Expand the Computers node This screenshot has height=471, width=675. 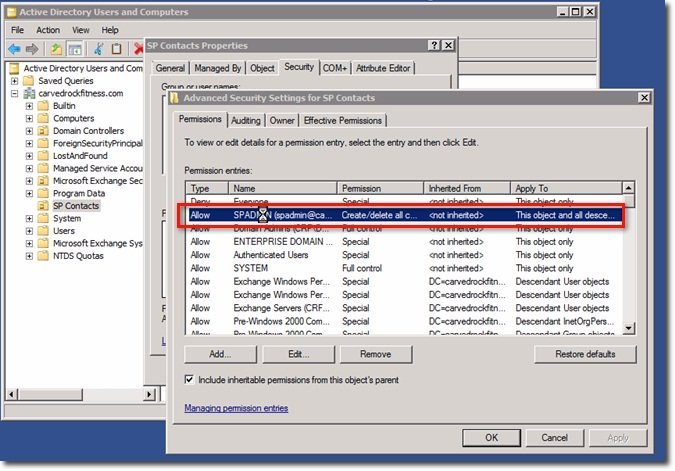(29, 118)
